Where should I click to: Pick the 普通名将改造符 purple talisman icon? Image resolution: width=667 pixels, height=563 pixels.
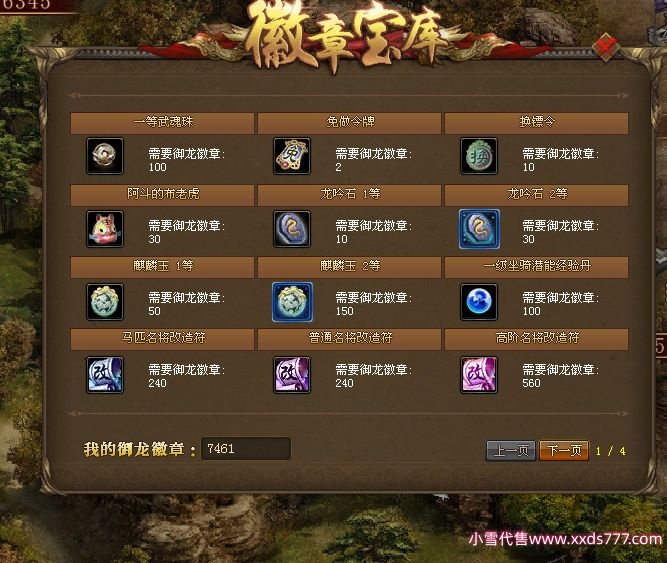click(x=292, y=375)
